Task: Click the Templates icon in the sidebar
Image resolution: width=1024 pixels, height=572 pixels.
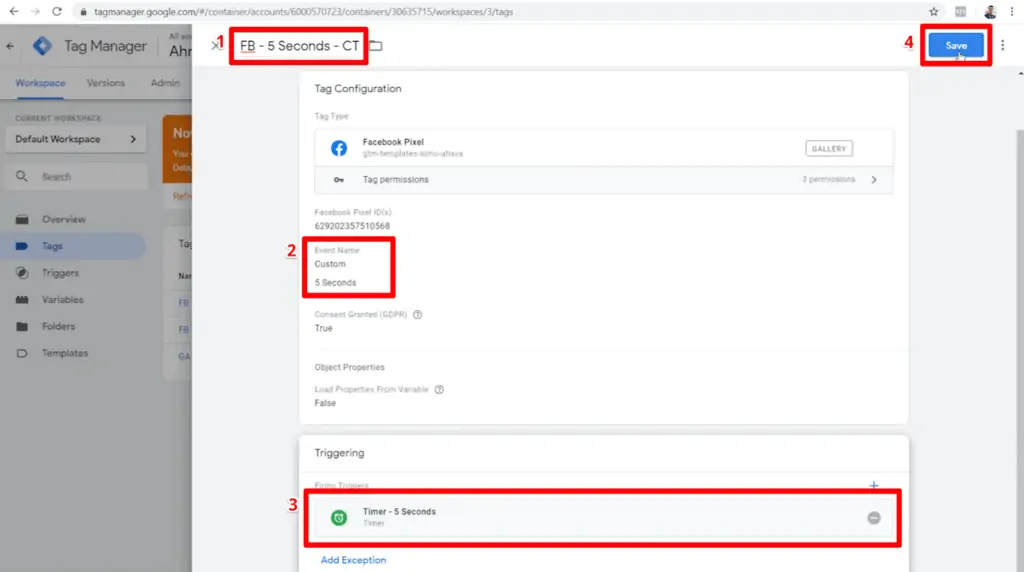Action: [x=22, y=353]
